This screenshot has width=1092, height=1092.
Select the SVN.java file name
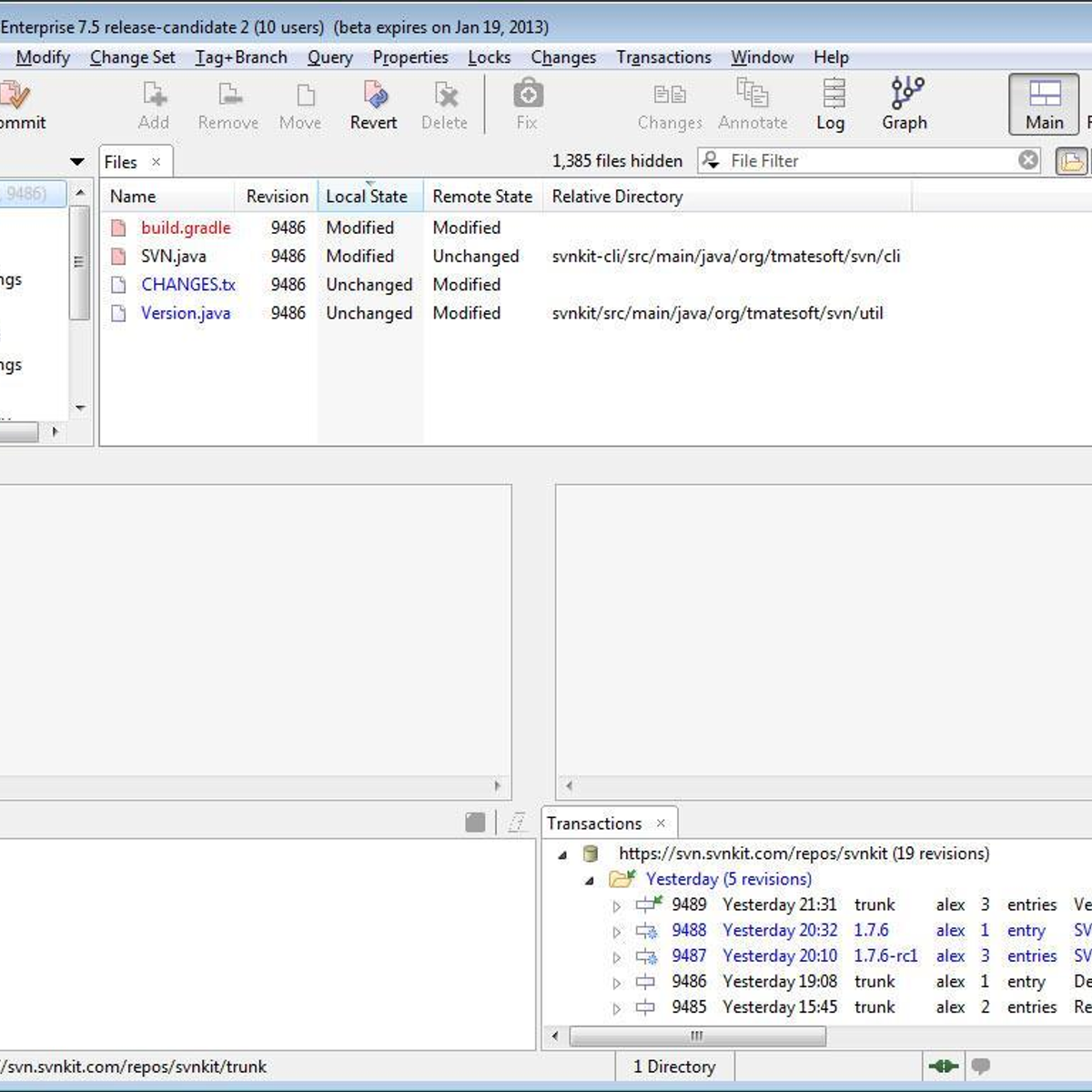(x=174, y=257)
